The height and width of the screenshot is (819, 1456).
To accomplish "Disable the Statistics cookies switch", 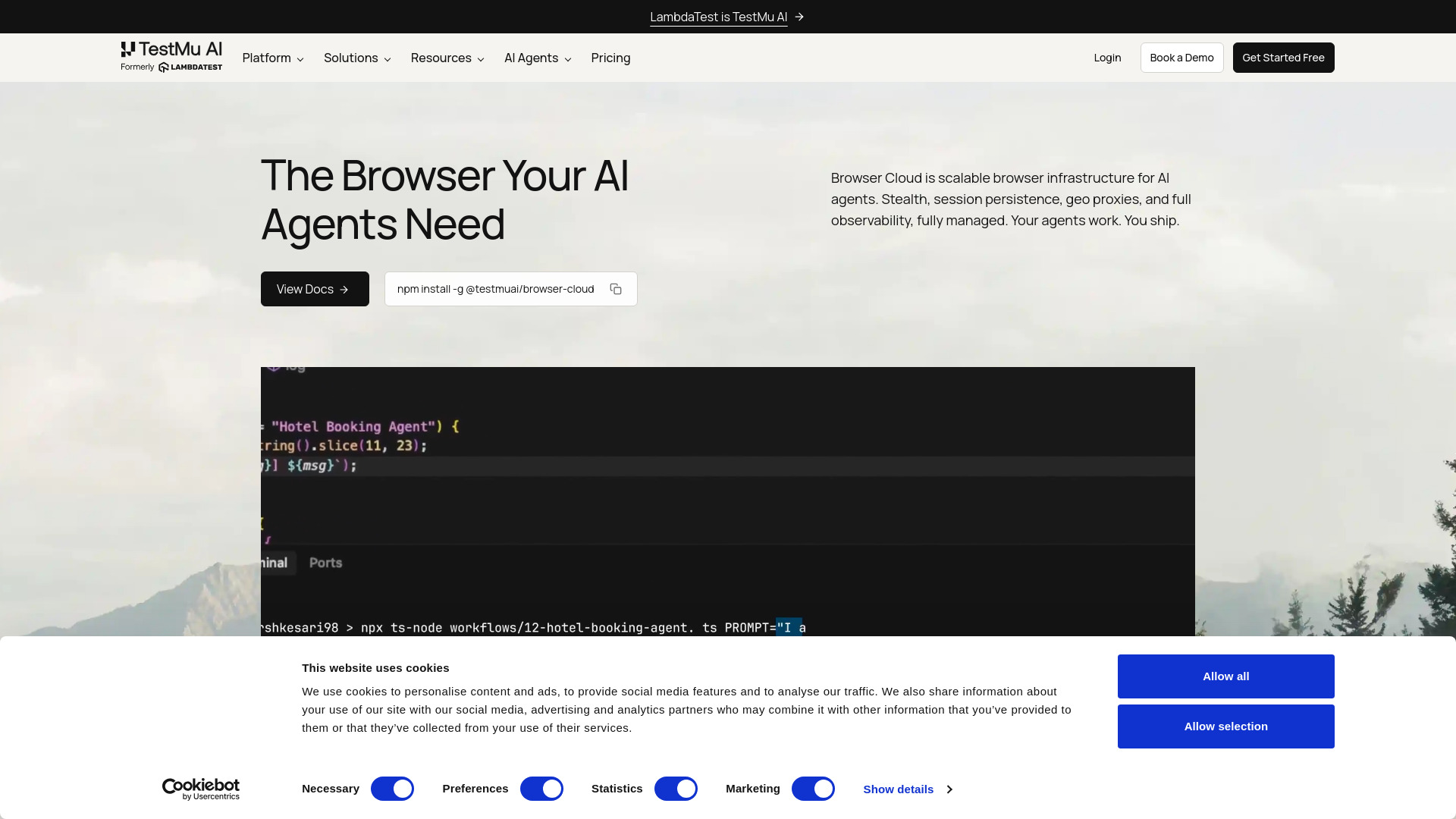I will 676,789.
